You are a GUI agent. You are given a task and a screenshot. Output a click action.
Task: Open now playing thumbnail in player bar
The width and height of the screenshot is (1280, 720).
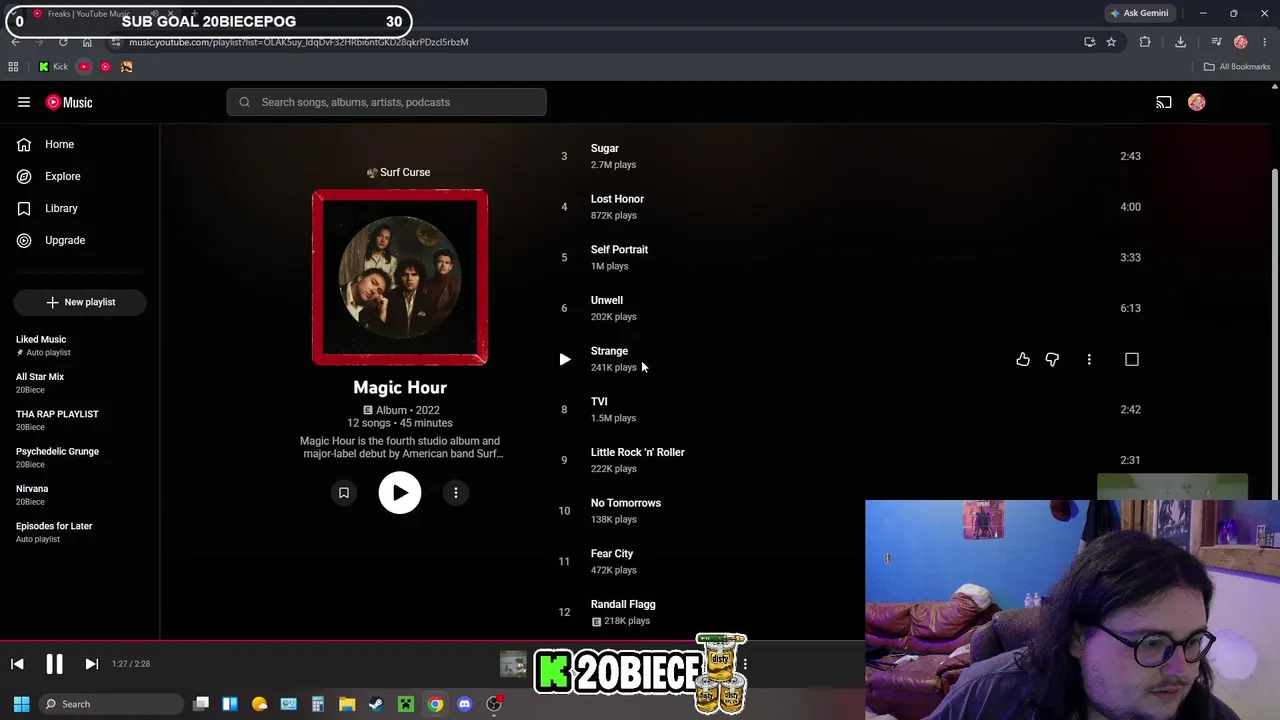[513, 664]
